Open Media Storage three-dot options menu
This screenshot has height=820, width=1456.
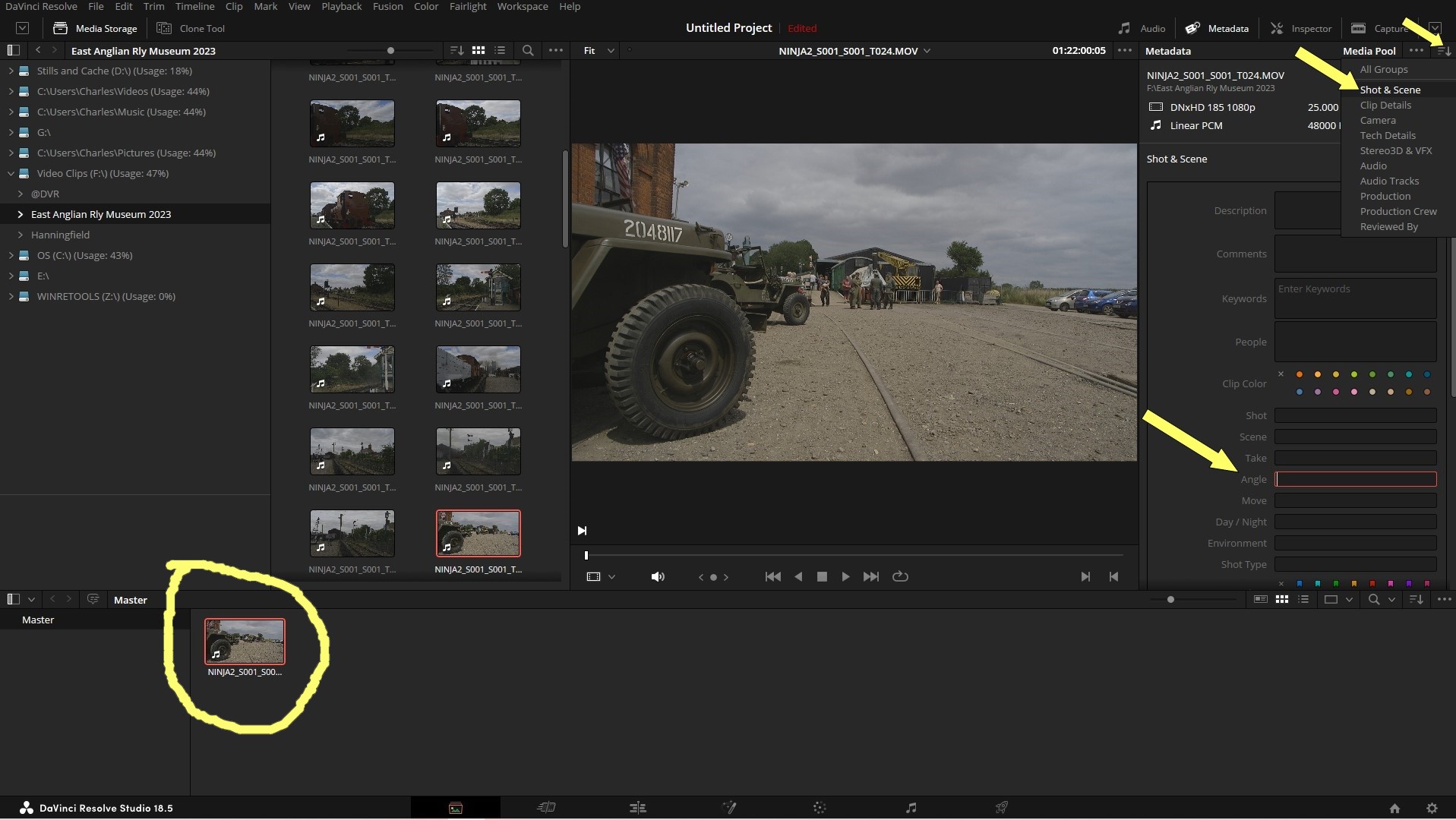556,50
